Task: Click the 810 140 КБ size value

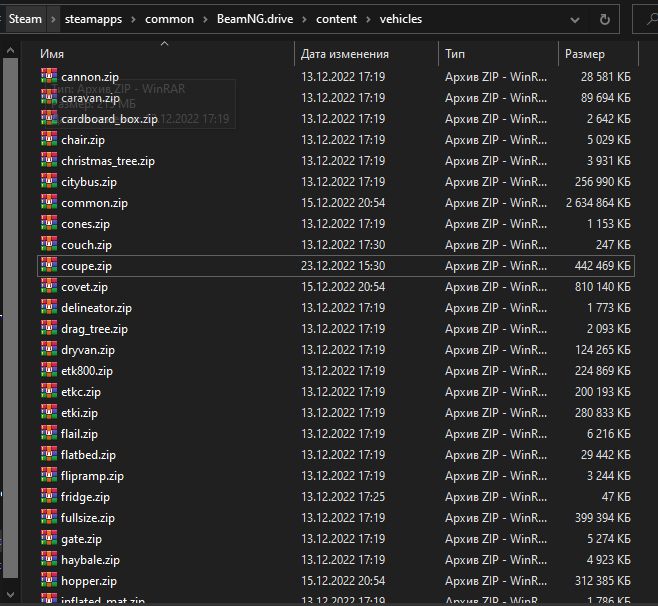Action: (603, 287)
